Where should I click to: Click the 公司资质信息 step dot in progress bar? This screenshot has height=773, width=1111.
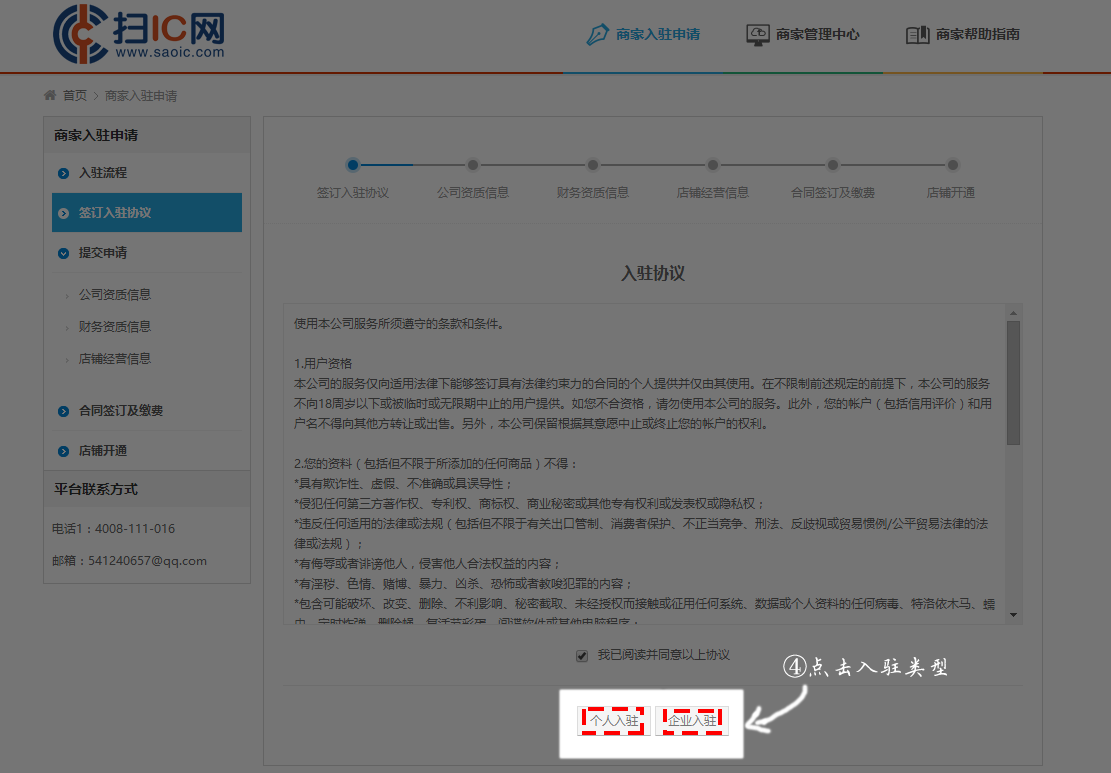coord(473,165)
